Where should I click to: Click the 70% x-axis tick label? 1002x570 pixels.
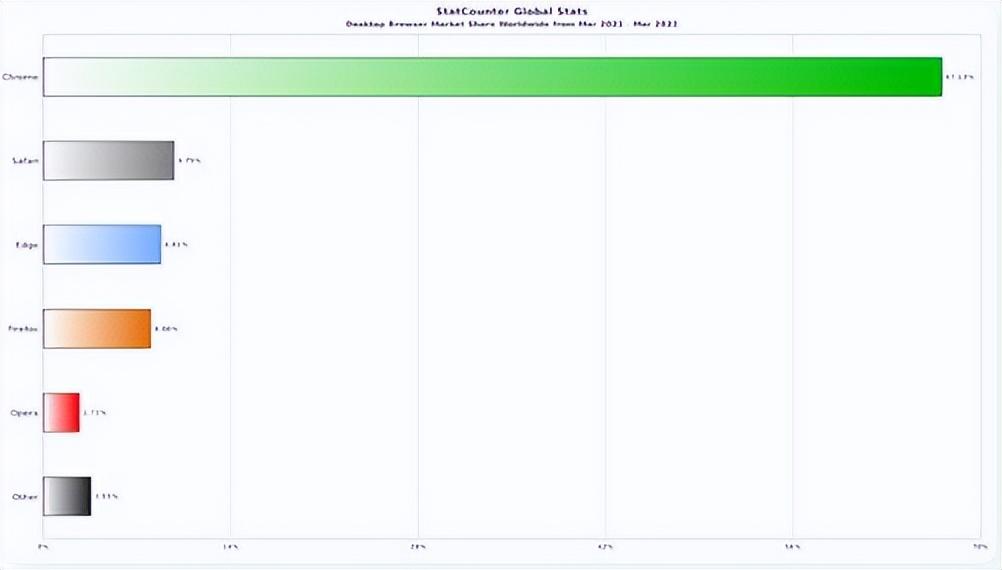979,547
